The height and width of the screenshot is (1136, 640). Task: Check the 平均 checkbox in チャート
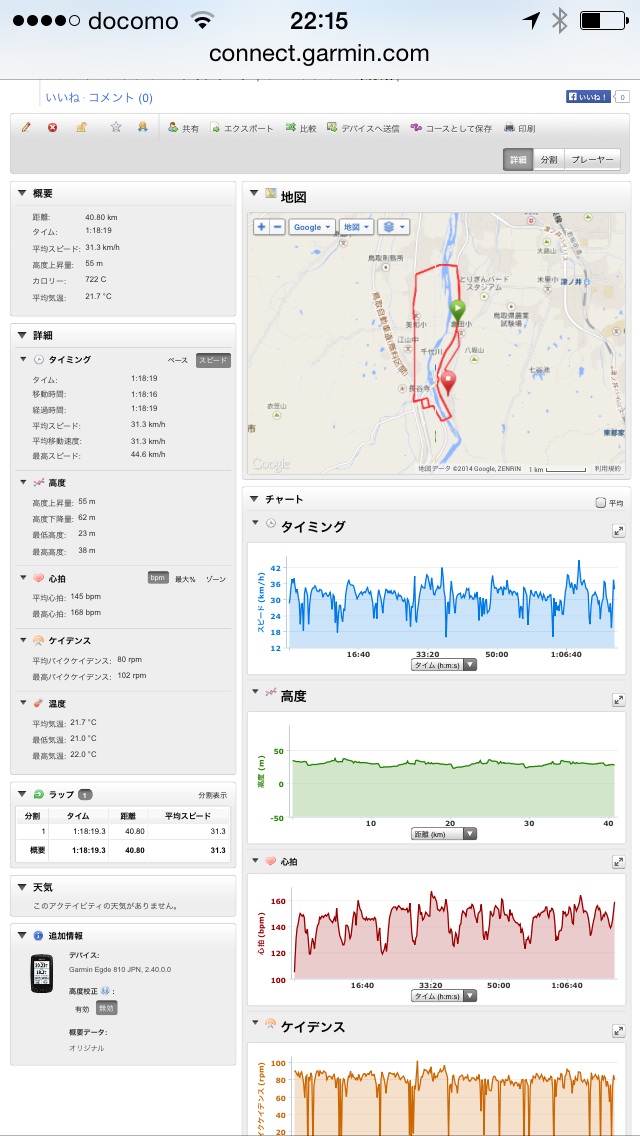point(600,503)
